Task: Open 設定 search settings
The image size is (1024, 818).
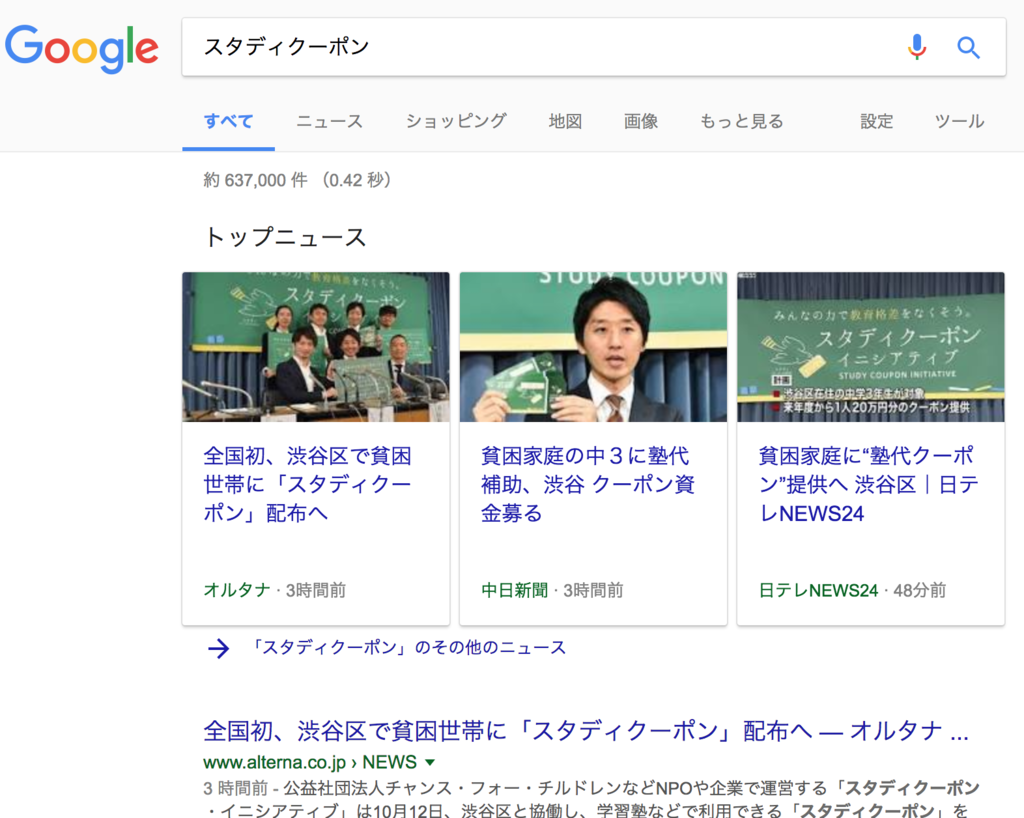Action: 876,121
